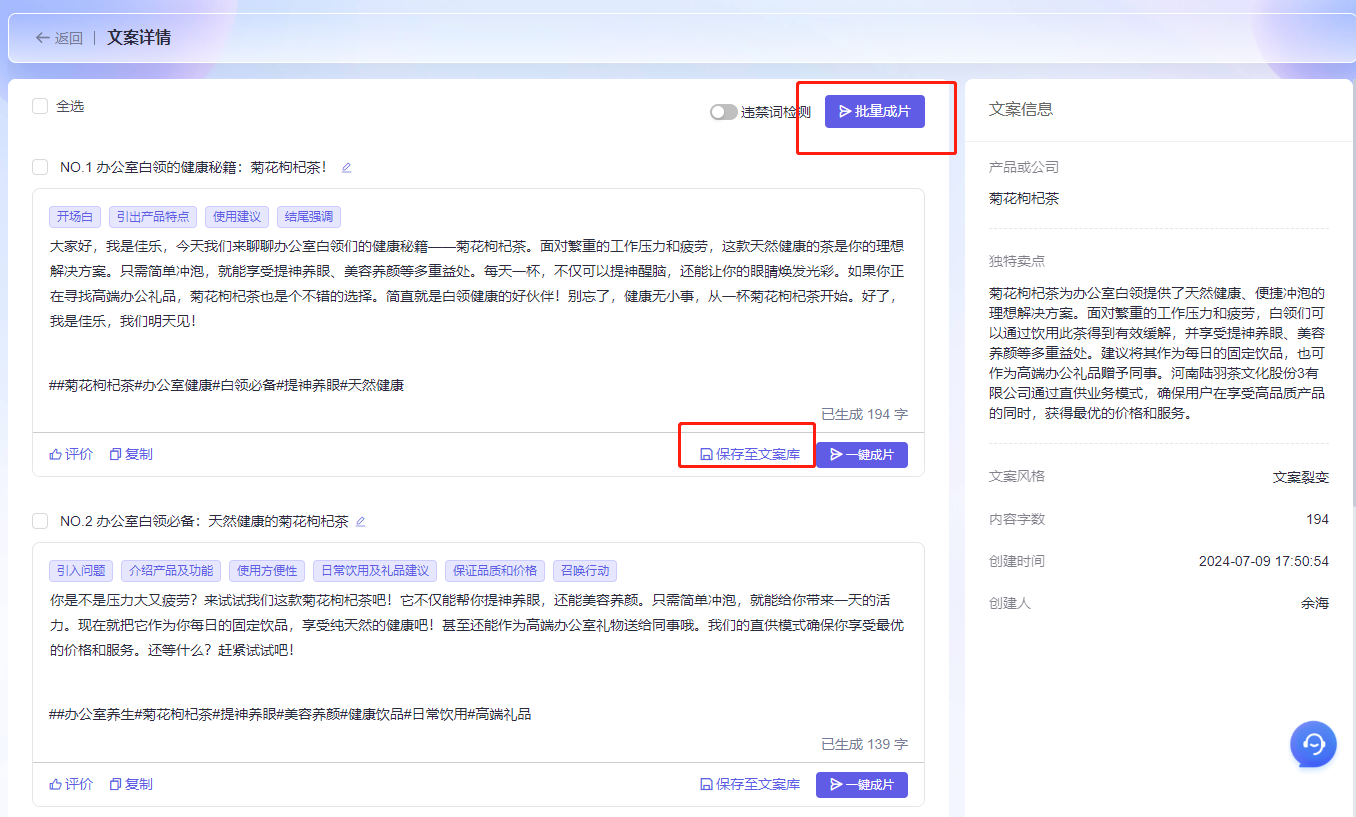Click the 菊花枸杞茶 product name in 文案信息

coord(1024,198)
